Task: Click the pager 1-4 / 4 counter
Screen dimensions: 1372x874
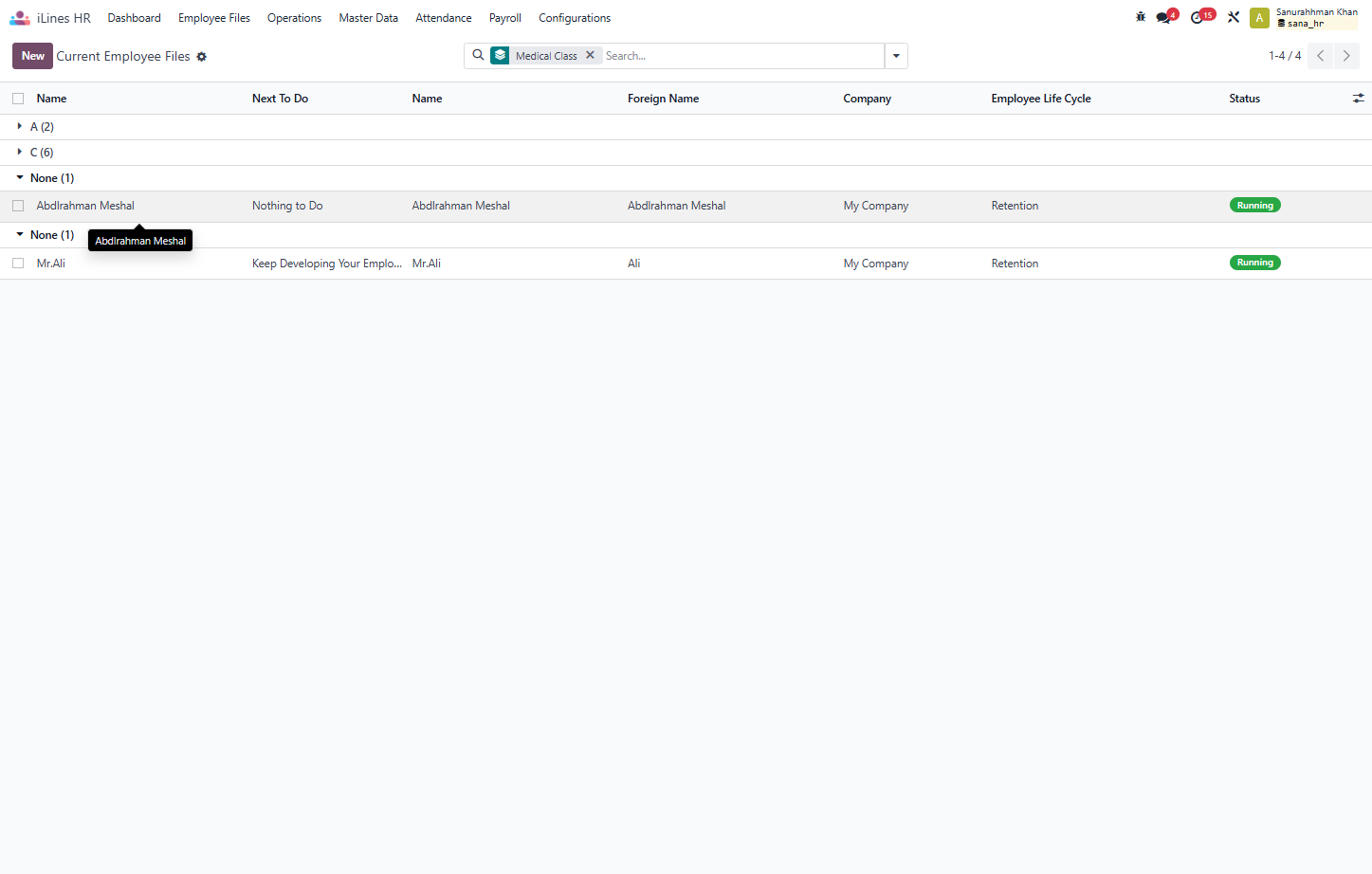Action: pos(1285,56)
